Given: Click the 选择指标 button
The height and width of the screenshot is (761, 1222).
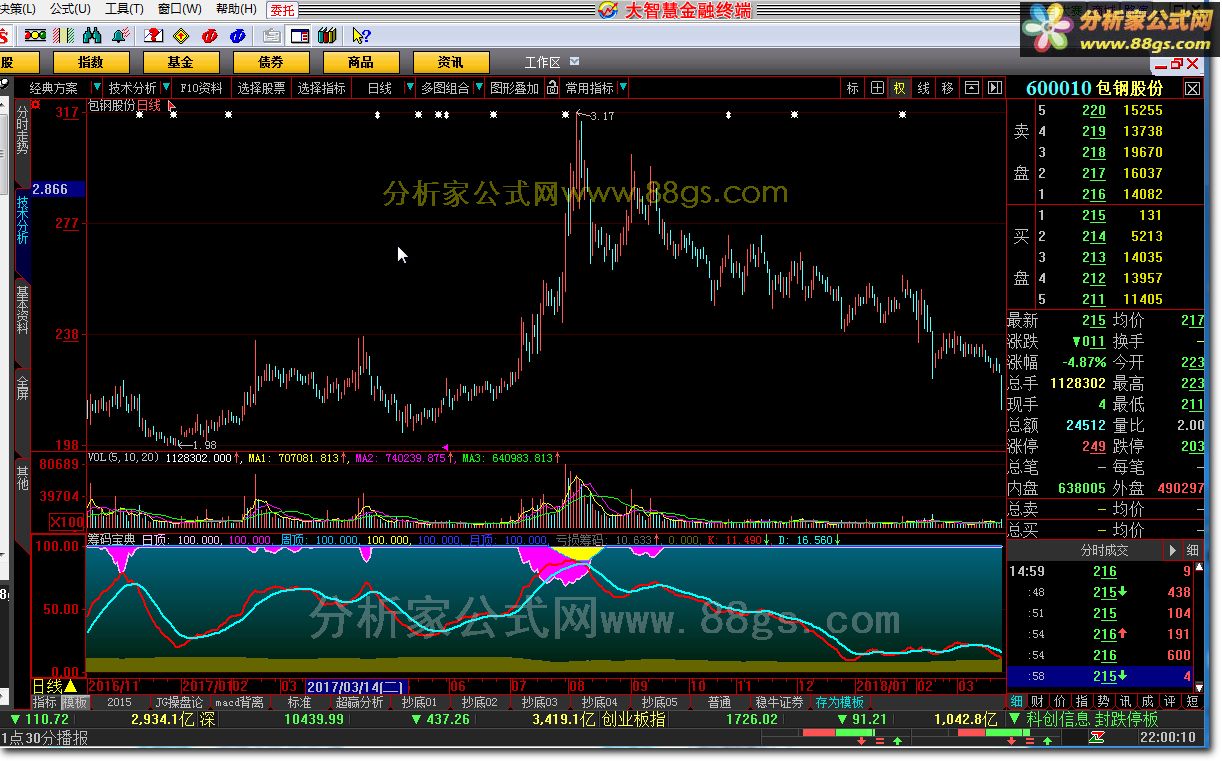Looking at the screenshot, I should [x=322, y=88].
